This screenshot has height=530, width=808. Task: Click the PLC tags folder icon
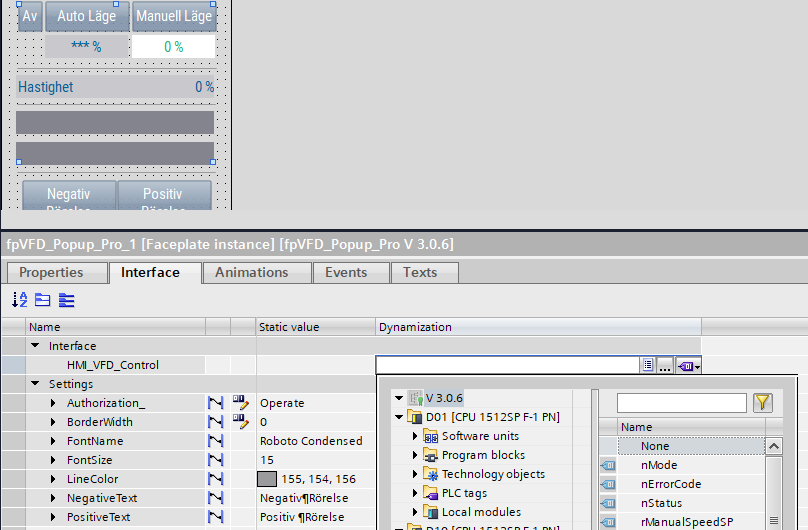pyautogui.click(x=431, y=493)
